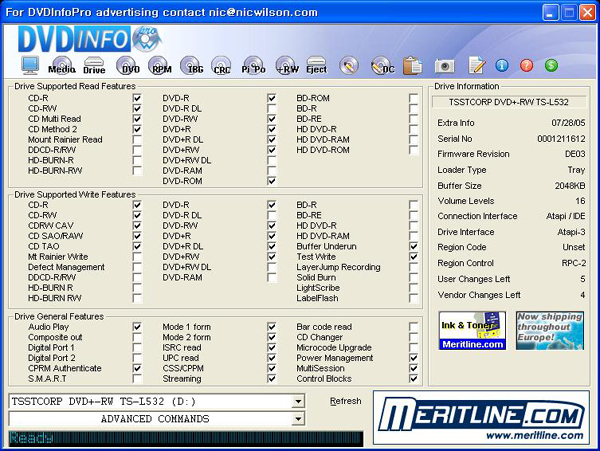The width and height of the screenshot is (600, 451).
Task: Click the Volume Levels label
Action: (466, 201)
